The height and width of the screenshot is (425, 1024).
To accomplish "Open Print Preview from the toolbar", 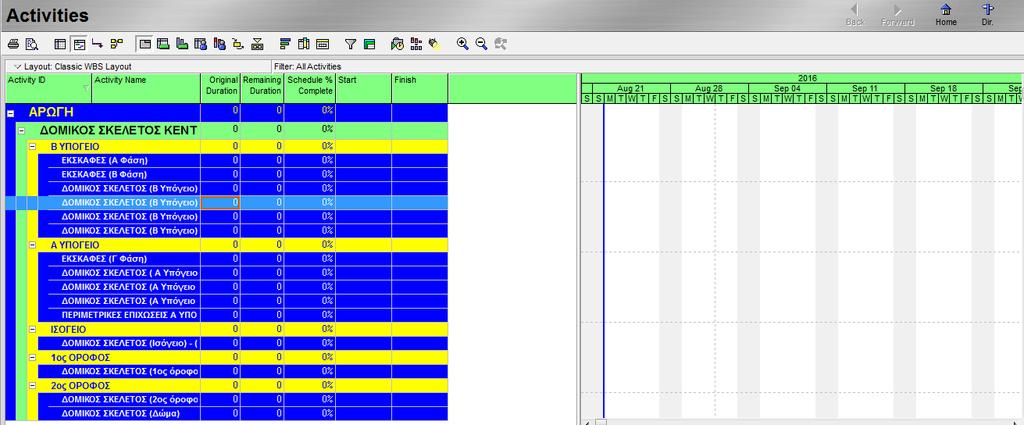I will click(32, 44).
